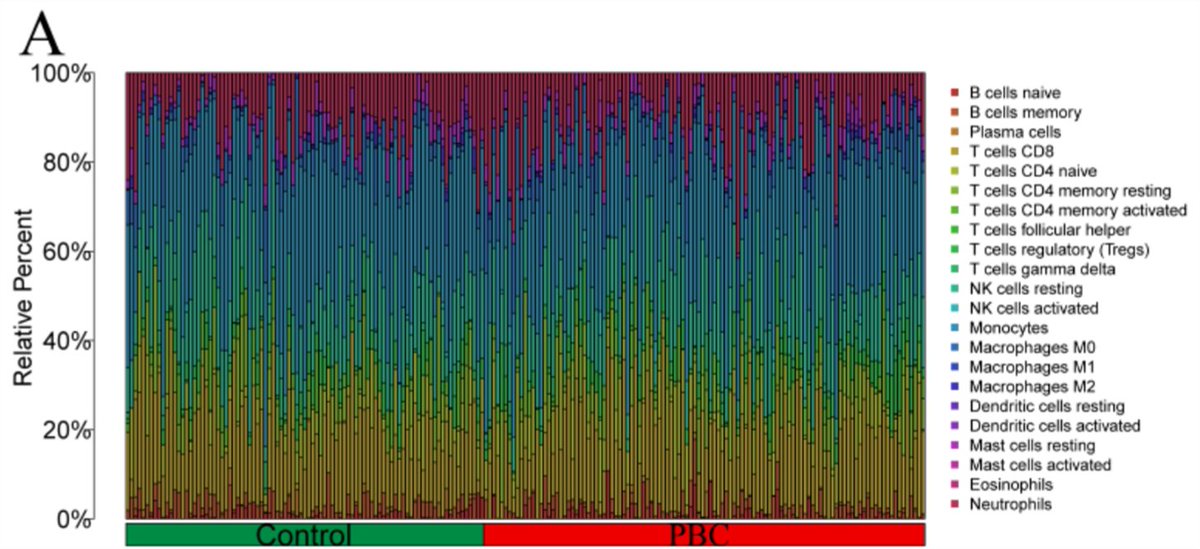
Task: Click the 0% y-axis tick label
Action: [x=73, y=519]
